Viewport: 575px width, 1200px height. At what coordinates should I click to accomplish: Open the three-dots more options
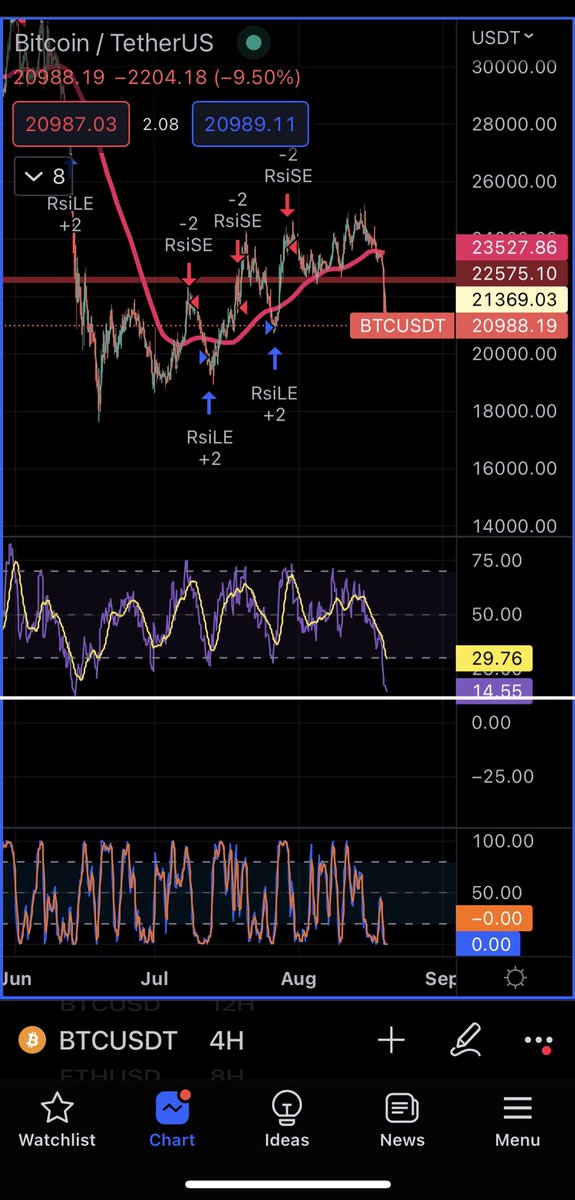pyautogui.click(x=538, y=1042)
